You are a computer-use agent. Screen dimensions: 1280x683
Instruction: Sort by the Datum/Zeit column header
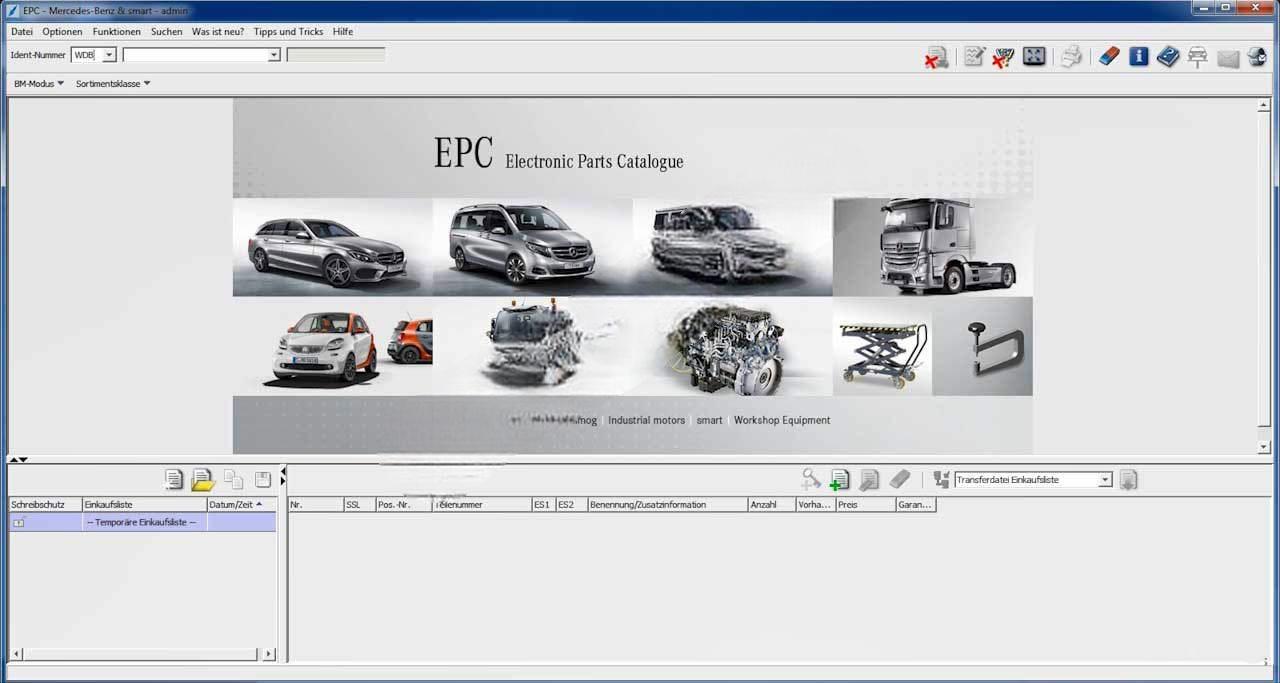click(x=242, y=505)
